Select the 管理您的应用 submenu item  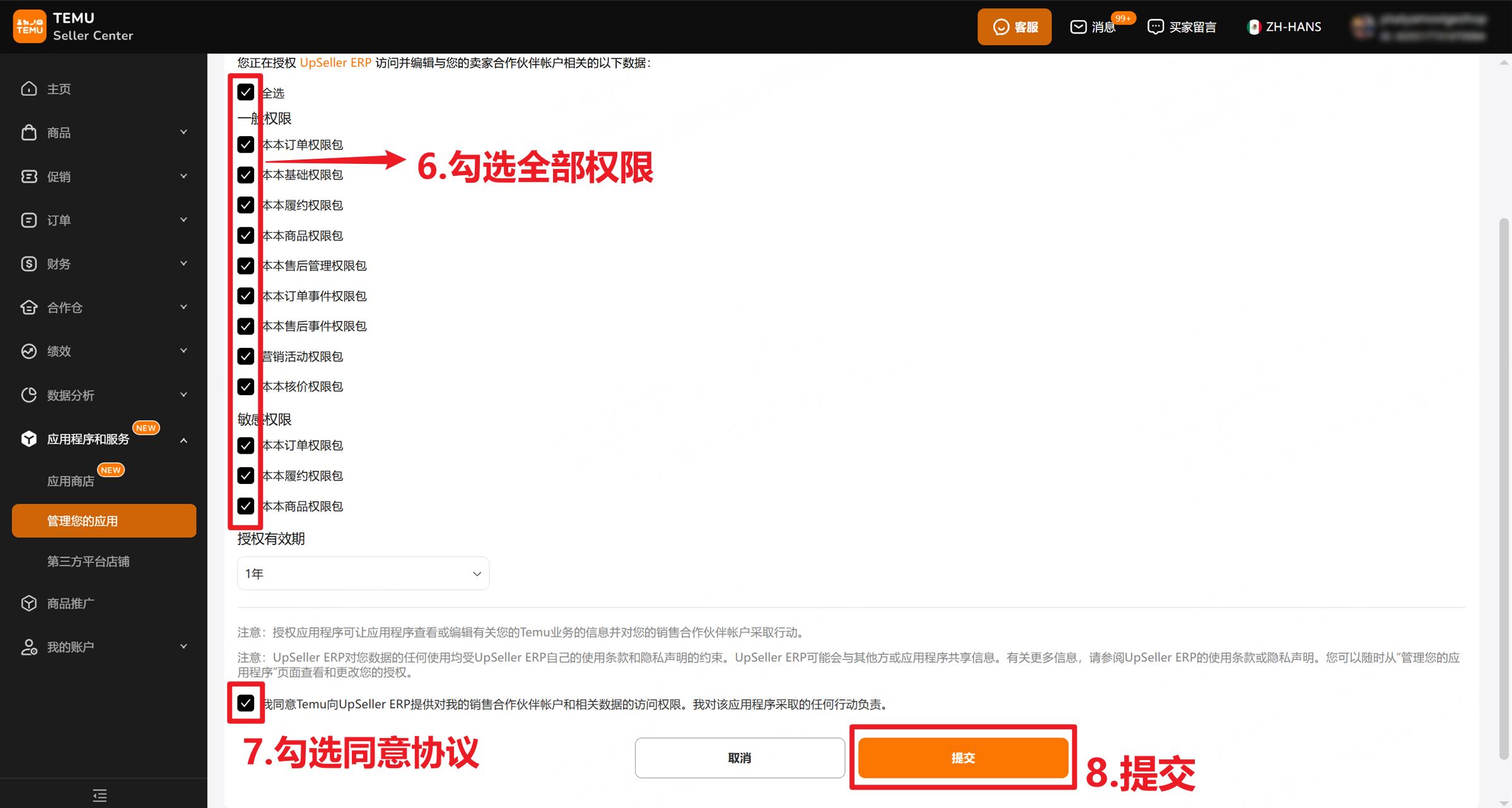[104, 521]
